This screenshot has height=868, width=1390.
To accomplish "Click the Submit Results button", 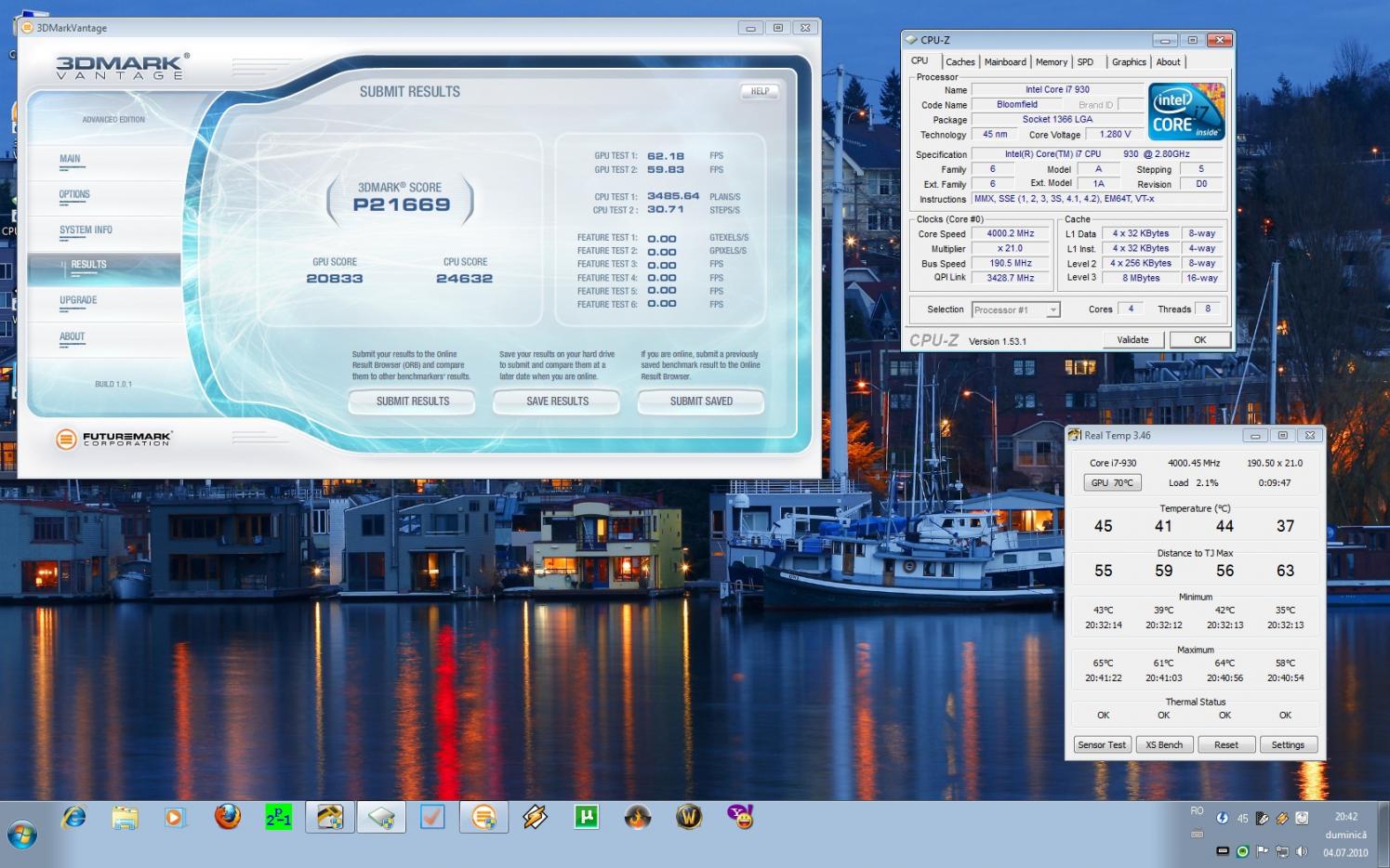I will pos(412,401).
